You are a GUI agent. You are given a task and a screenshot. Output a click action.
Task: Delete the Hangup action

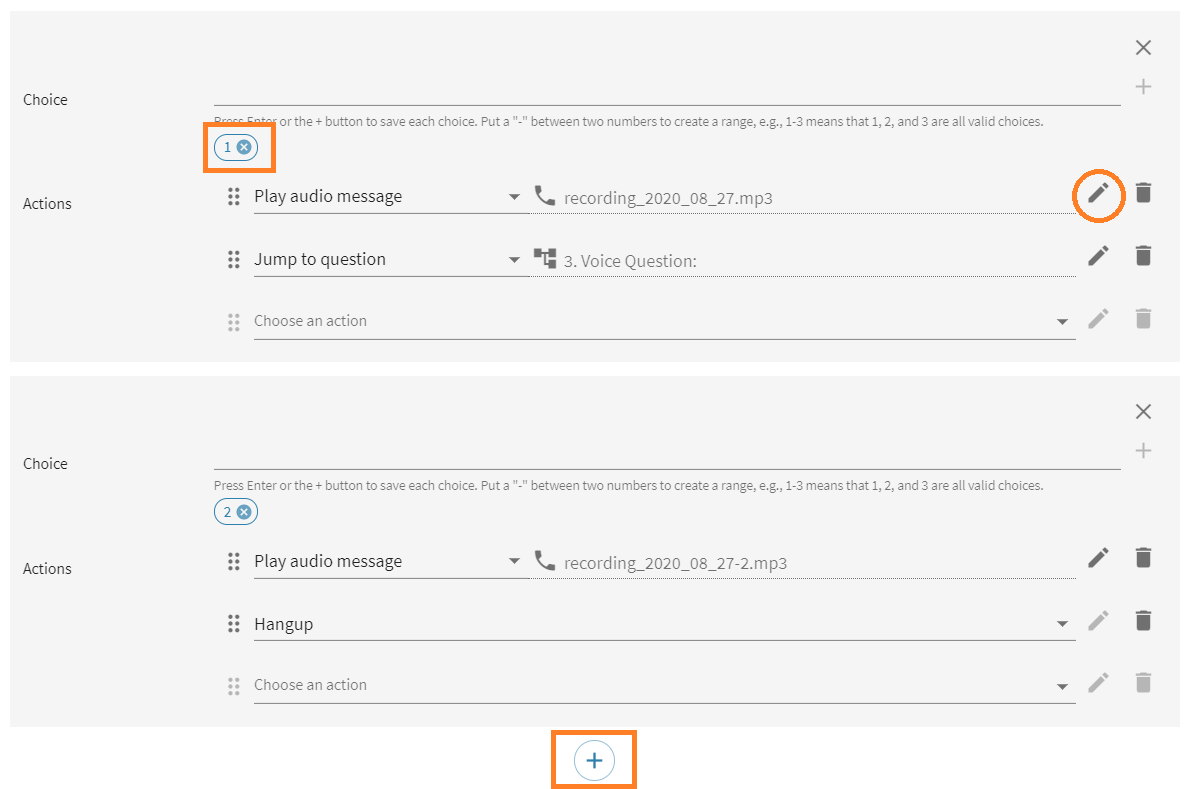pyautogui.click(x=1143, y=621)
